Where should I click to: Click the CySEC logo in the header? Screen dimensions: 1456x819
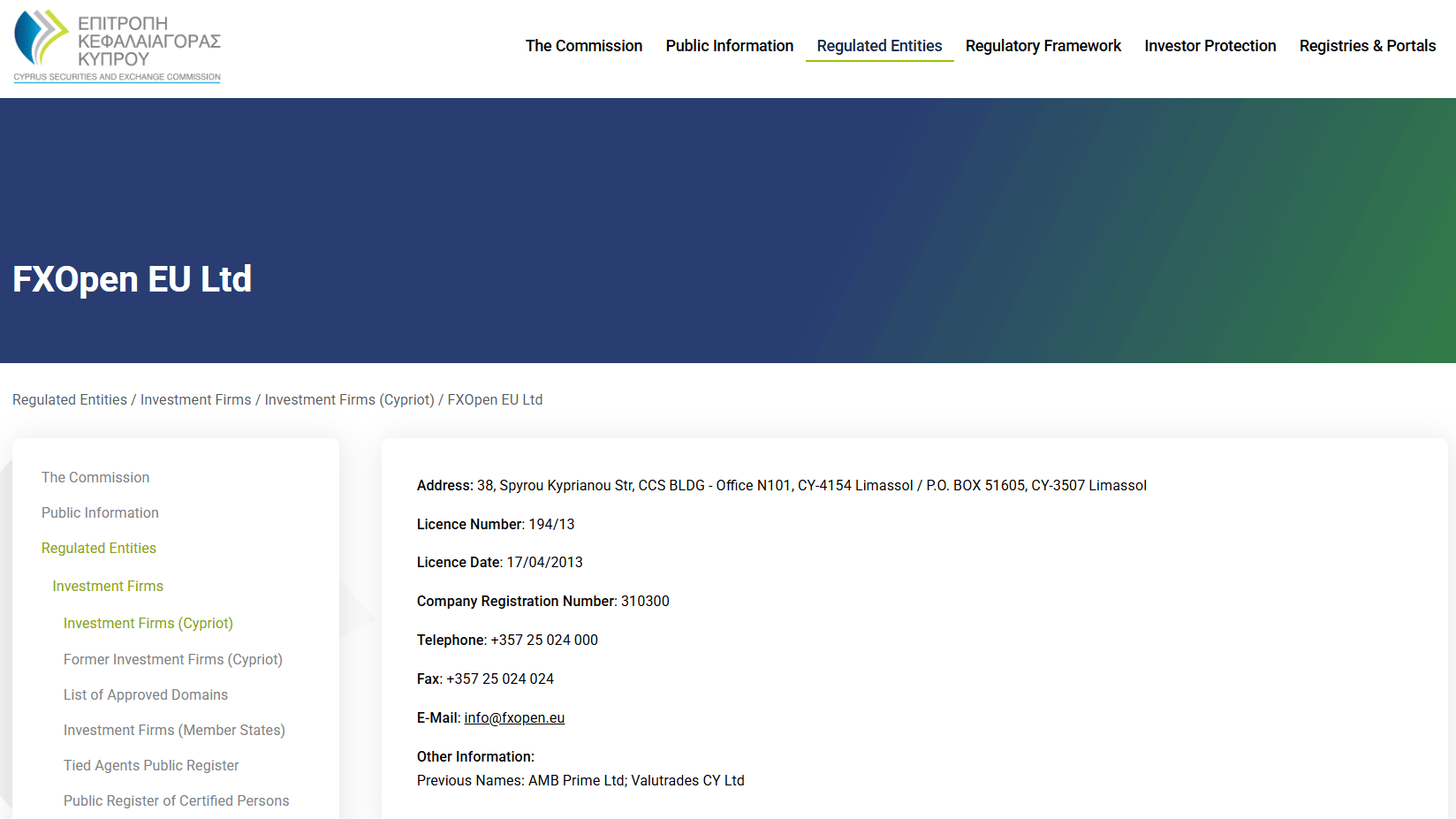[118, 46]
